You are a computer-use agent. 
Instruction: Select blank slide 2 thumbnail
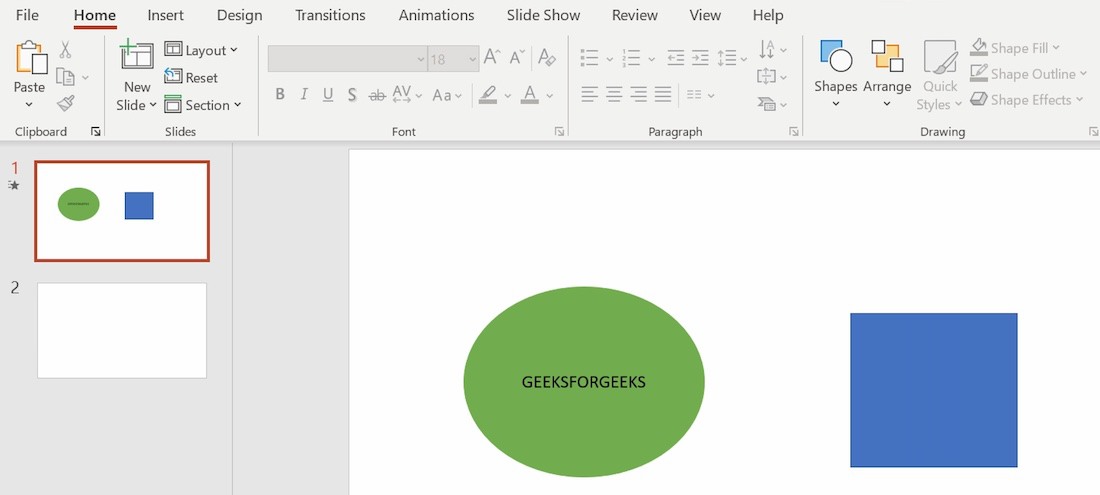click(122, 330)
